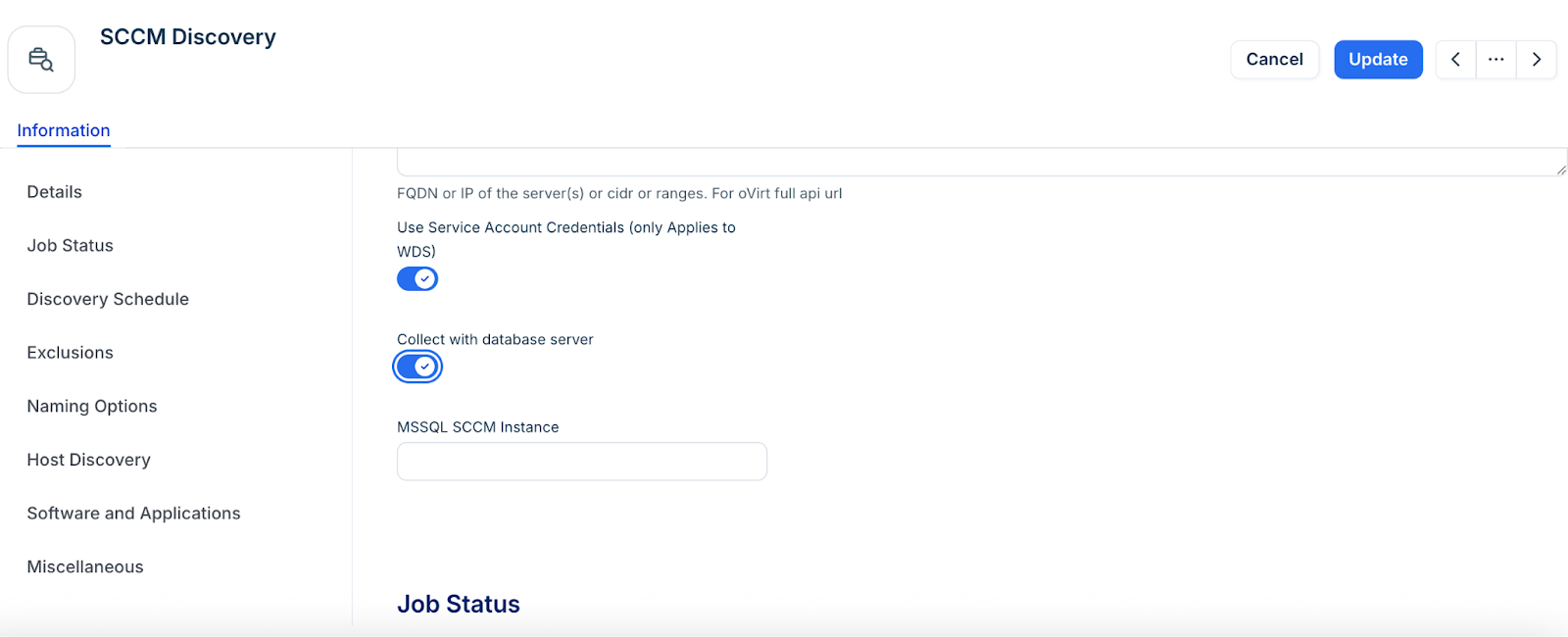Viewport: 1568px width, 637px height.
Task: Open Details in the sidebar
Action: point(55,192)
